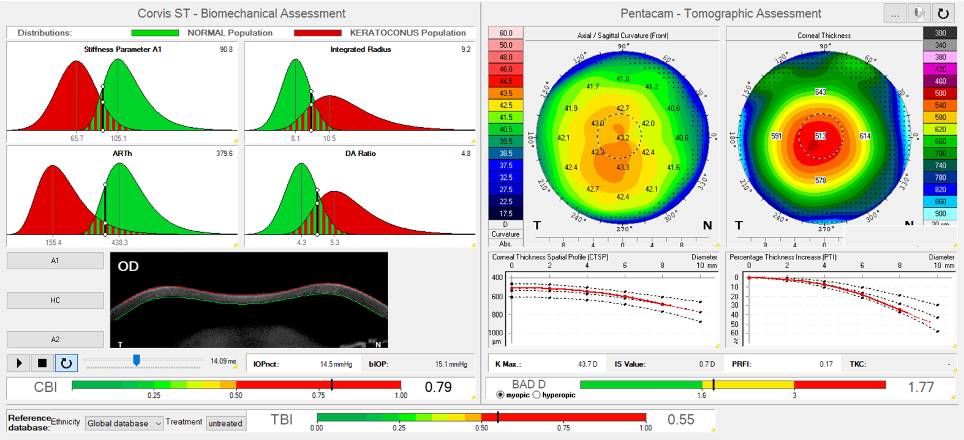Click the video timeline slider handle

tap(137, 361)
